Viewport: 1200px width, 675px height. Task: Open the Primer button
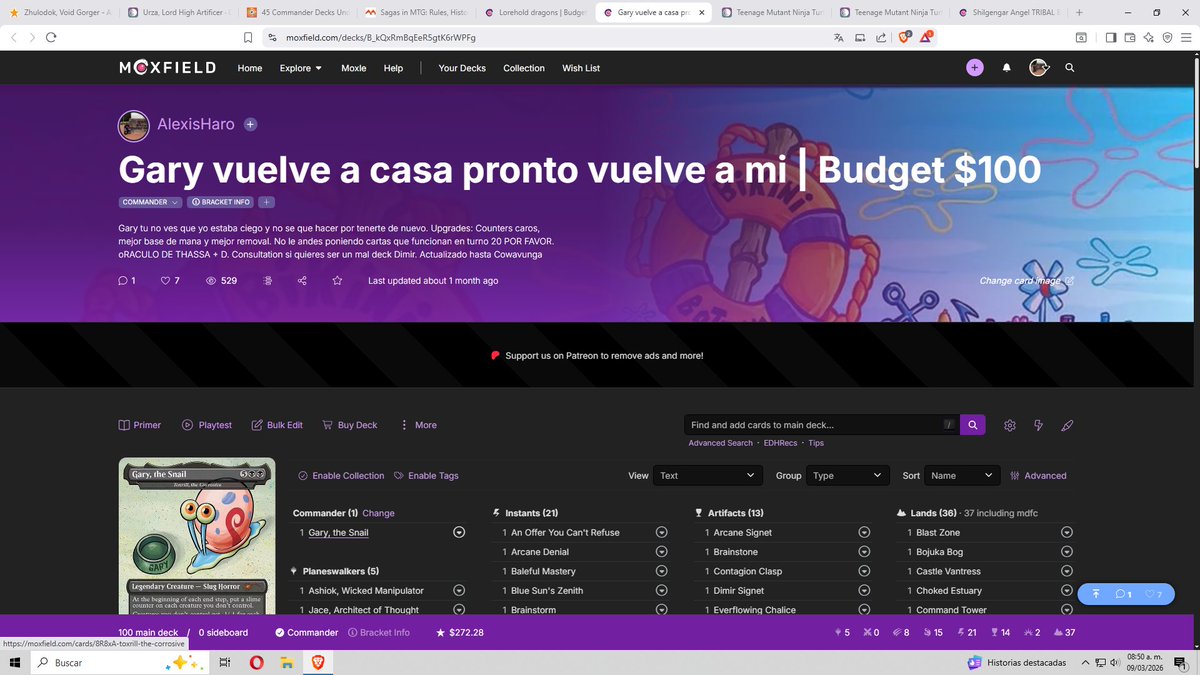pos(140,425)
